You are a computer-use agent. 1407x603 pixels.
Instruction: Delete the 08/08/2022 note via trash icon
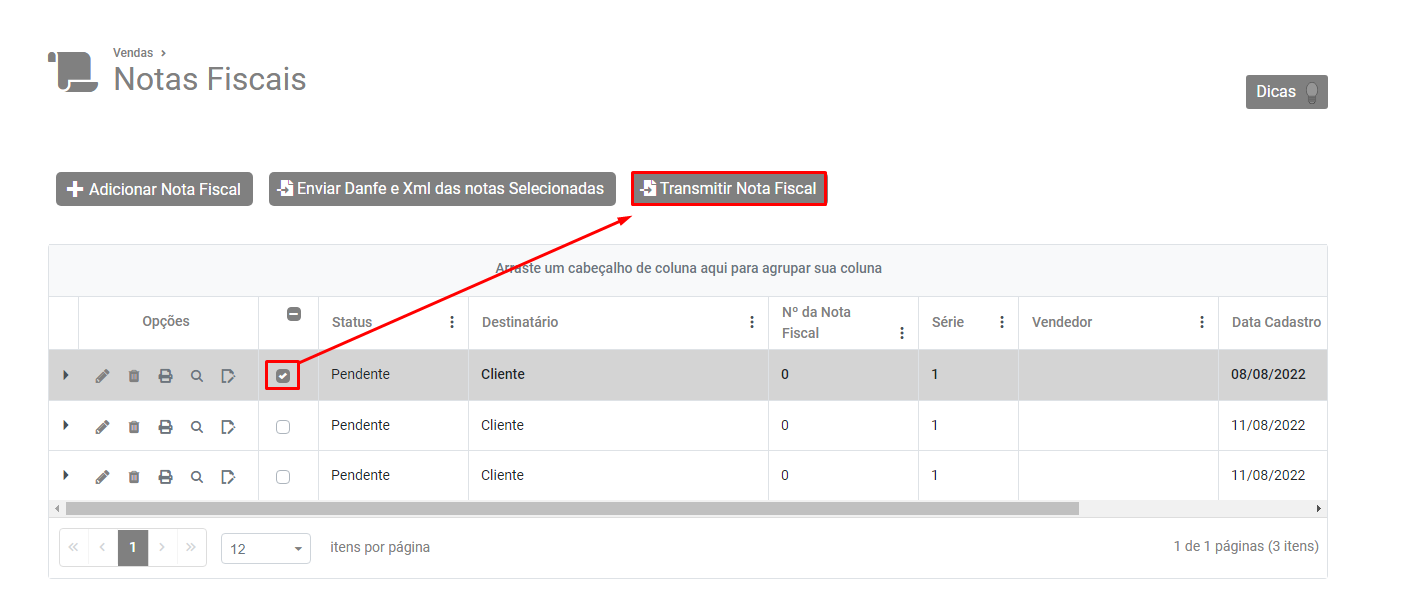pyautogui.click(x=134, y=376)
